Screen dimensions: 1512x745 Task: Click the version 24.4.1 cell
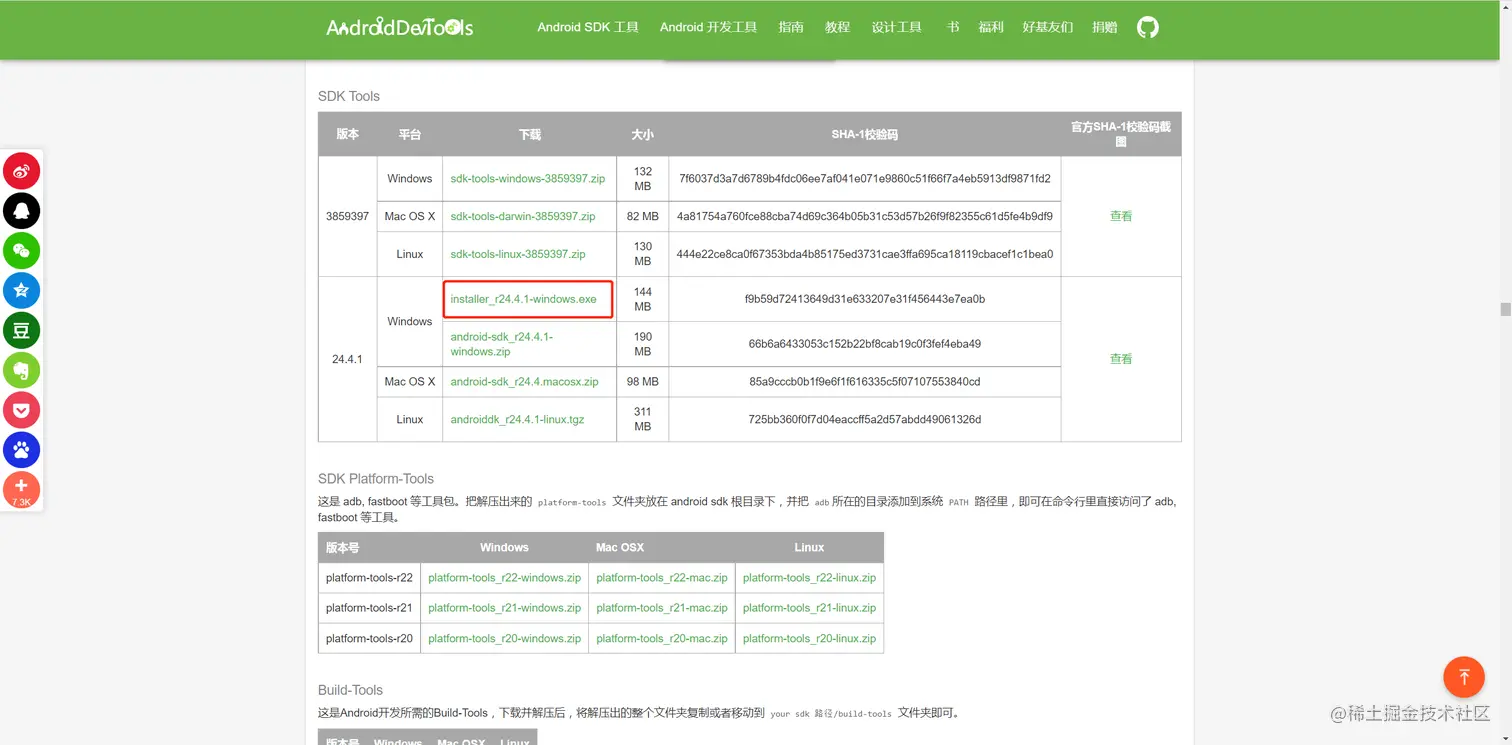[347, 359]
